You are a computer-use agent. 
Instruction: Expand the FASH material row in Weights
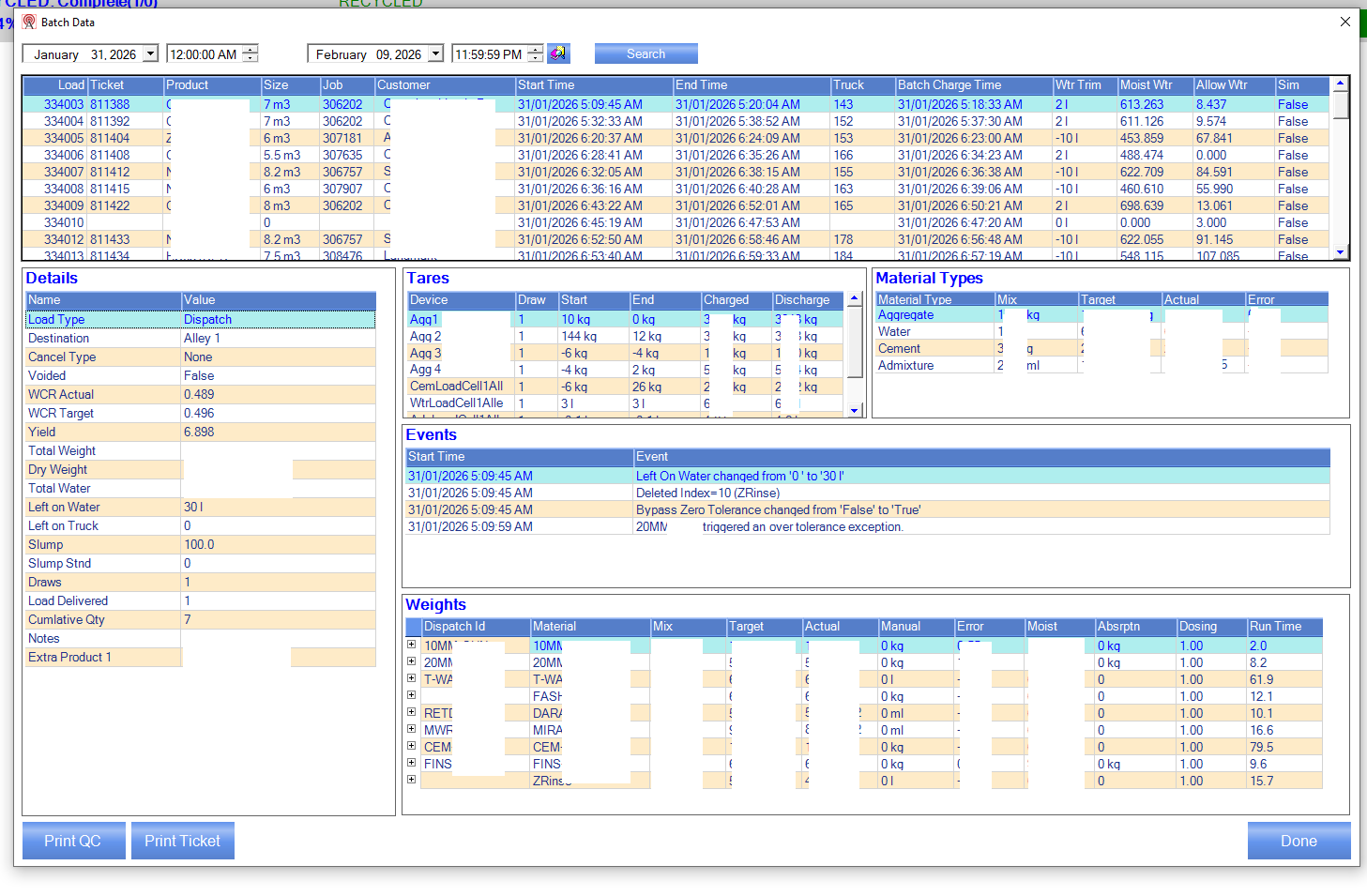click(x=411, y=695)
